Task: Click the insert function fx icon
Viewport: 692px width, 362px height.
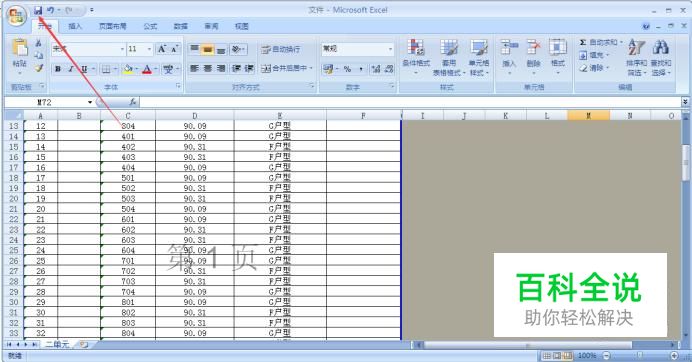Action: click(132, 102)
